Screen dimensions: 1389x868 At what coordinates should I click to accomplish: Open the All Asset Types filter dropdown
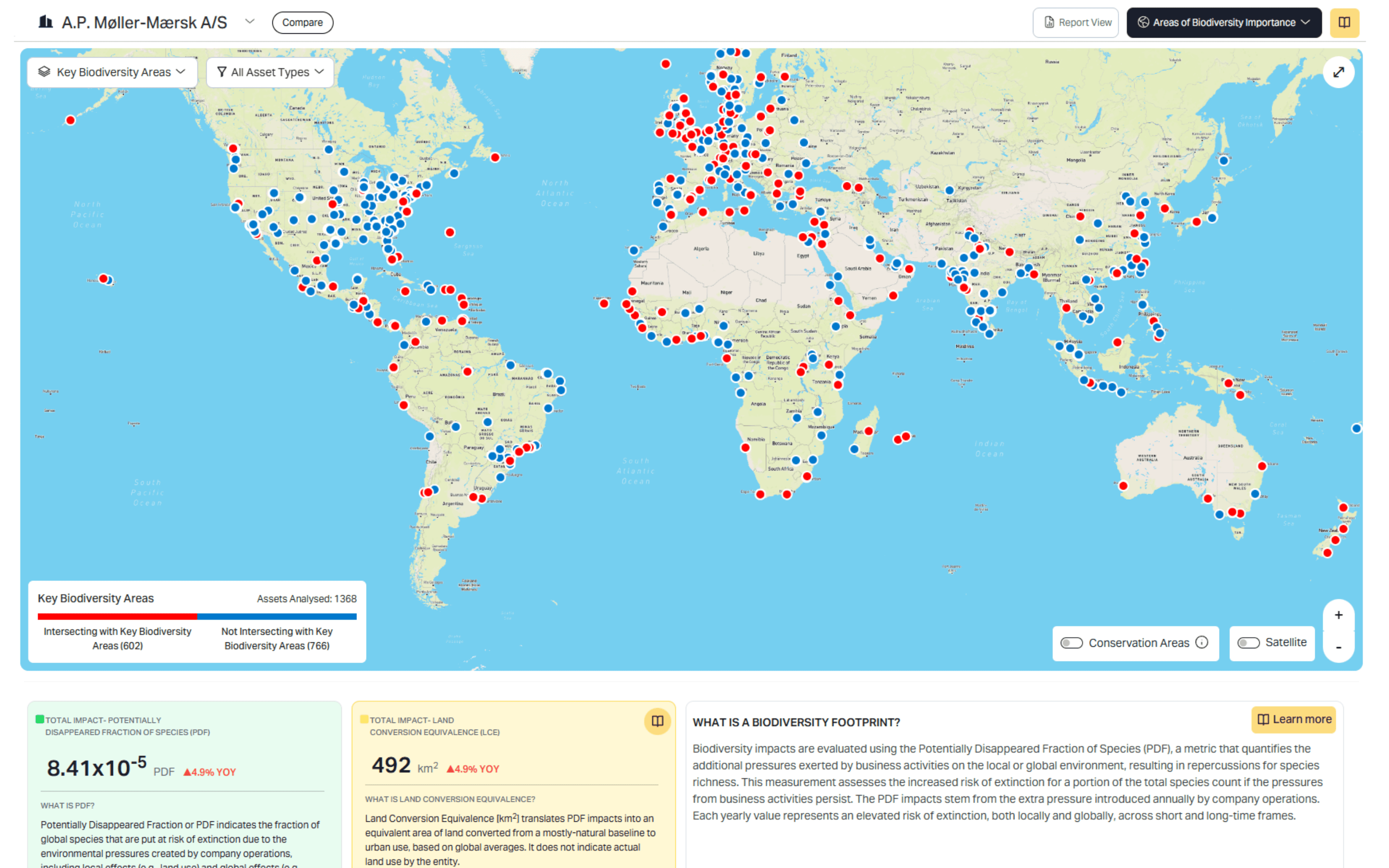tap(270, 72)
